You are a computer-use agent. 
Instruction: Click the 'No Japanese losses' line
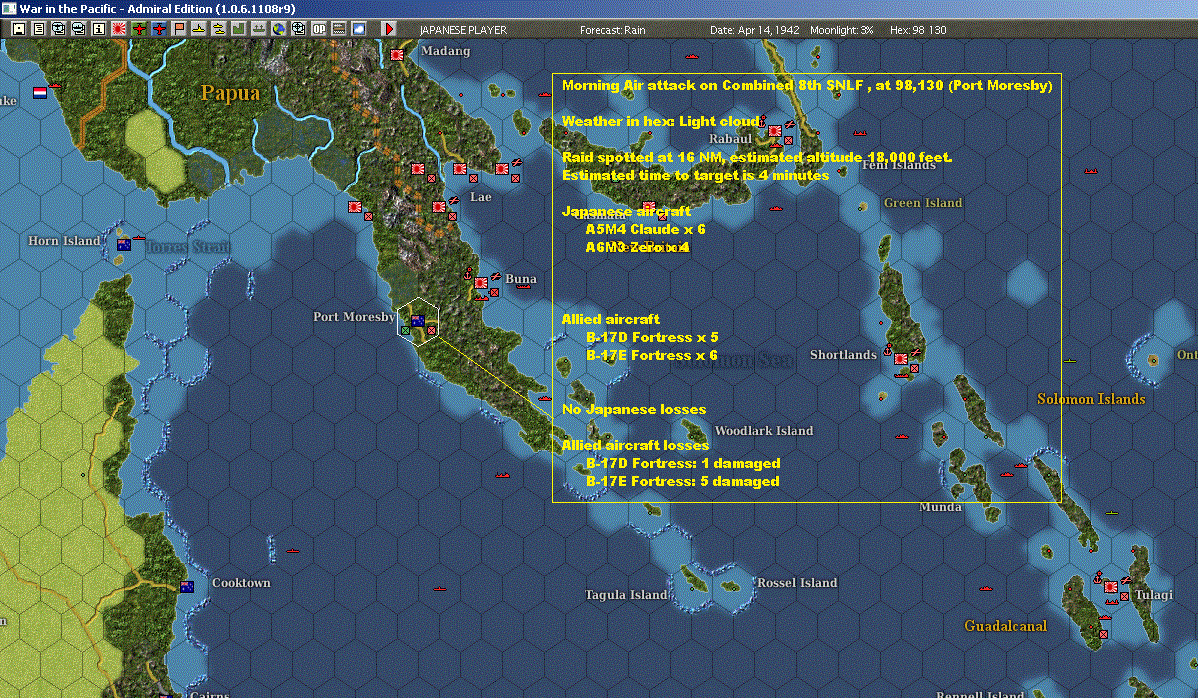click(x=634, y=409)
